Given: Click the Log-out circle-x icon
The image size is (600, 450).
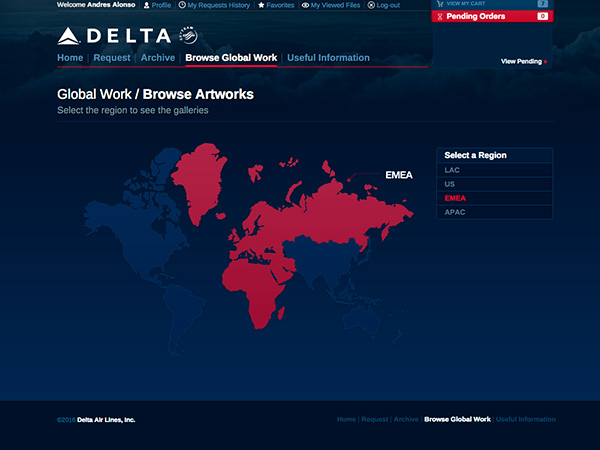Looking at the screenshot, I should (x=371, y=5).
